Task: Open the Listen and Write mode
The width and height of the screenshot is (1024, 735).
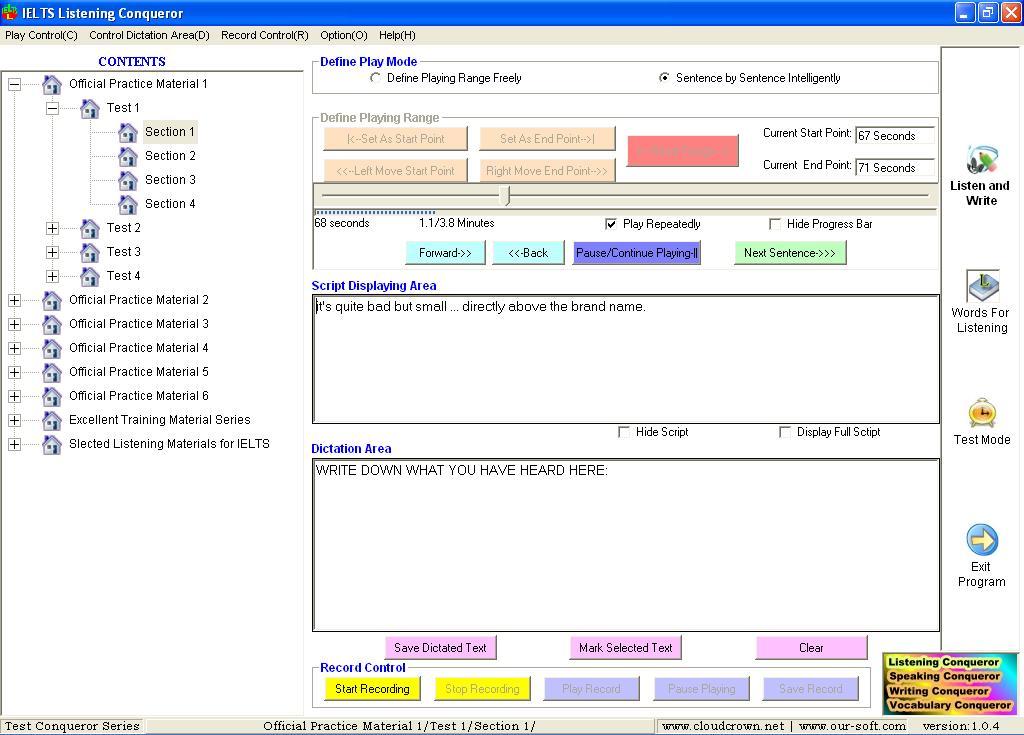Action: [x=981, y=175]
